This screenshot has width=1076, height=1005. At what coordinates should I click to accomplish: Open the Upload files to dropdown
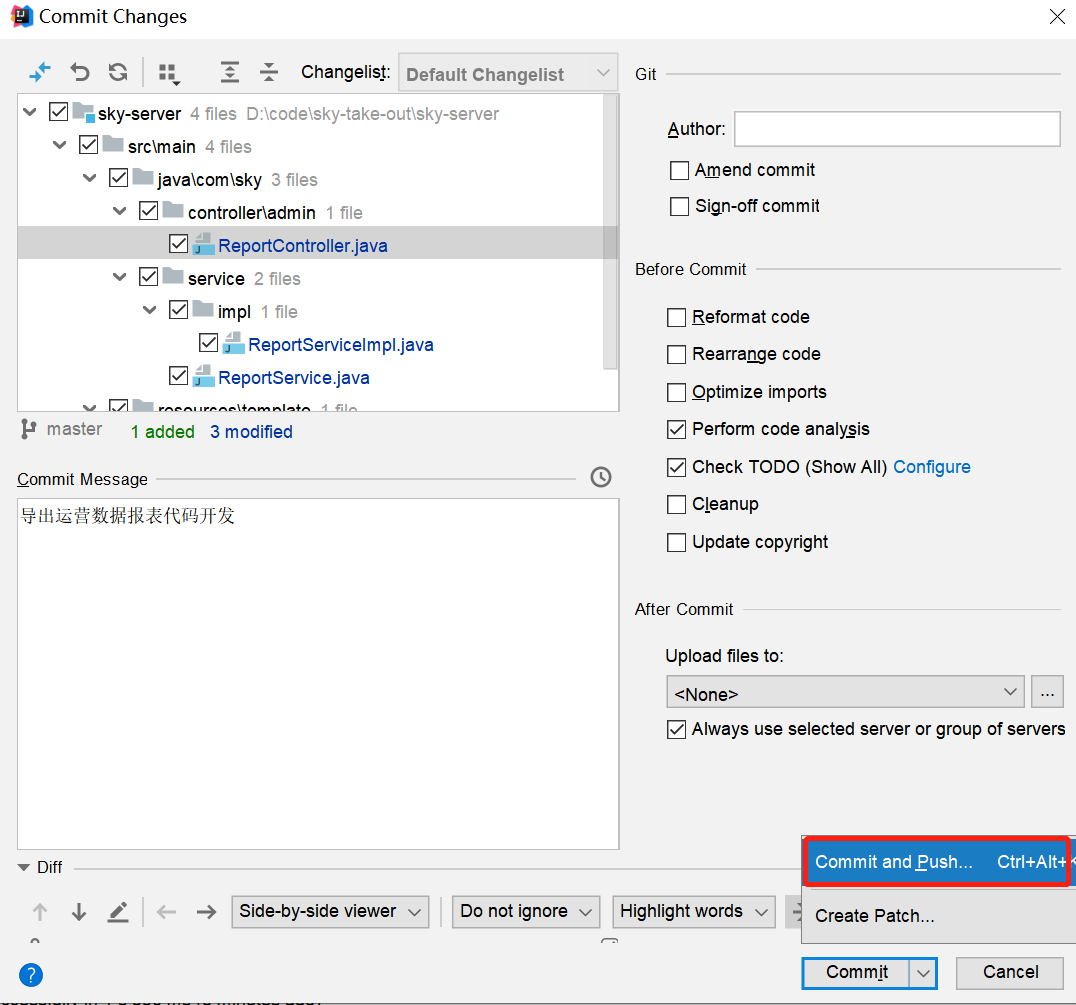coord(845,693)
